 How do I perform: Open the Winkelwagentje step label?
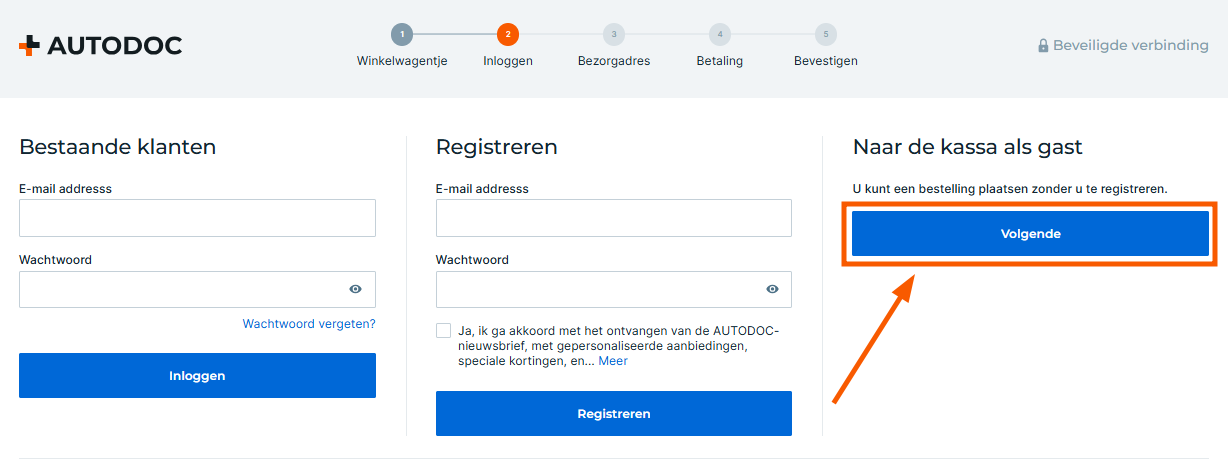tap(402, 61)
